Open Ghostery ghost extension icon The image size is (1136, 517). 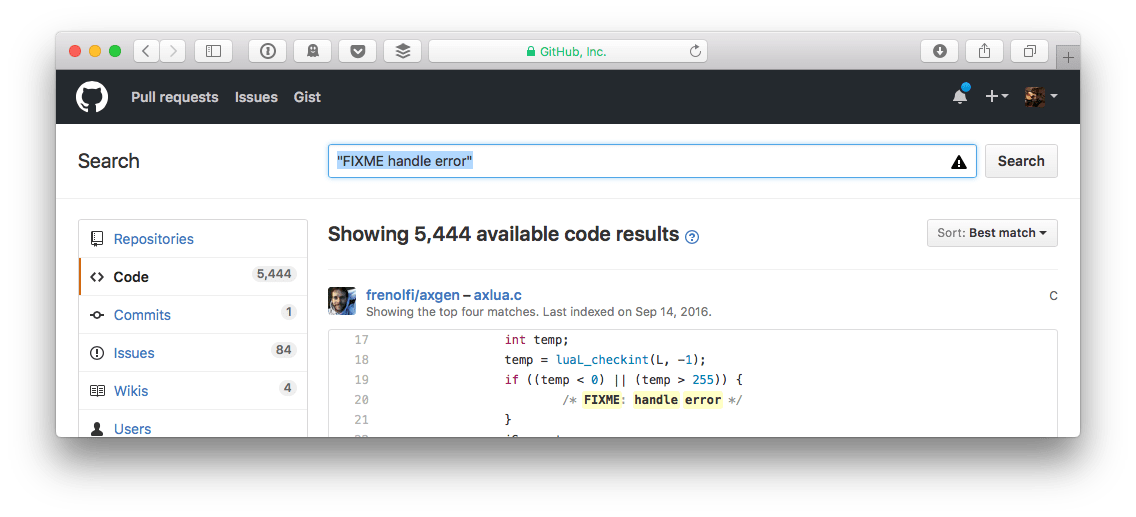pos(313,51)
